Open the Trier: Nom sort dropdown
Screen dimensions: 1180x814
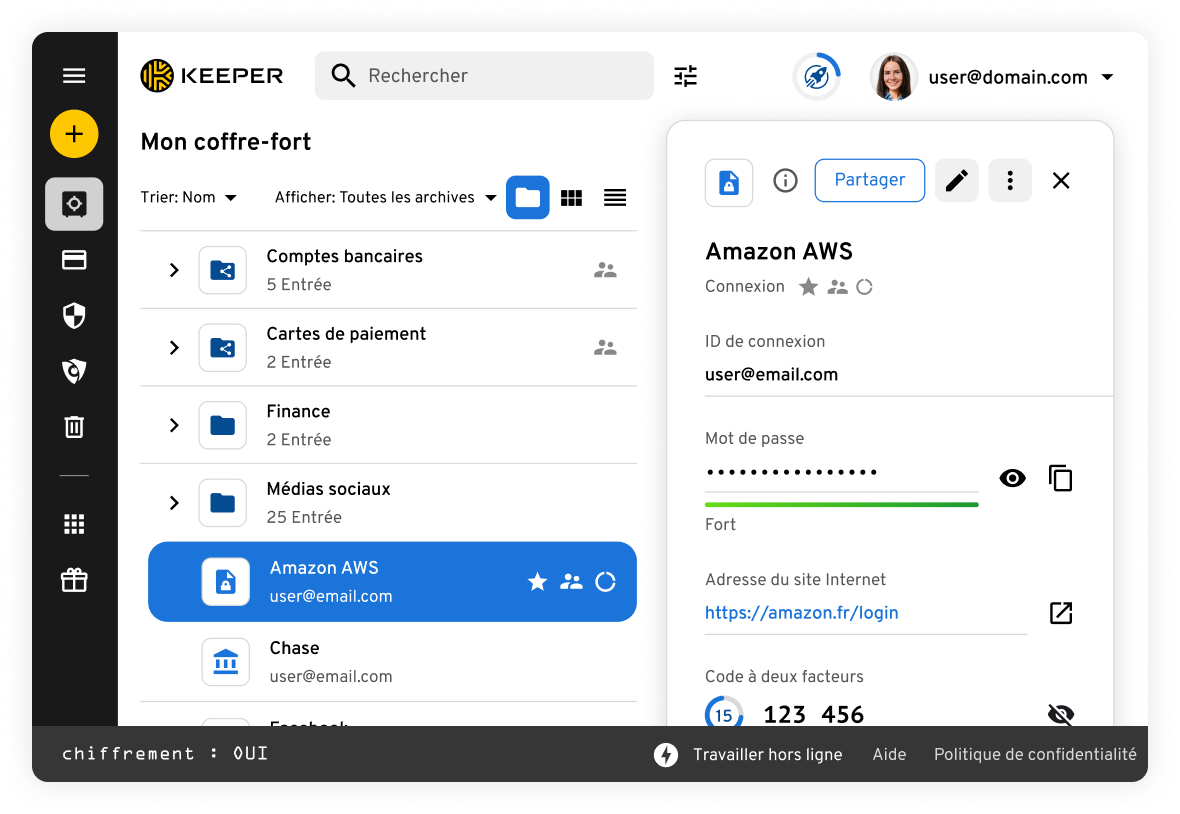189,197
